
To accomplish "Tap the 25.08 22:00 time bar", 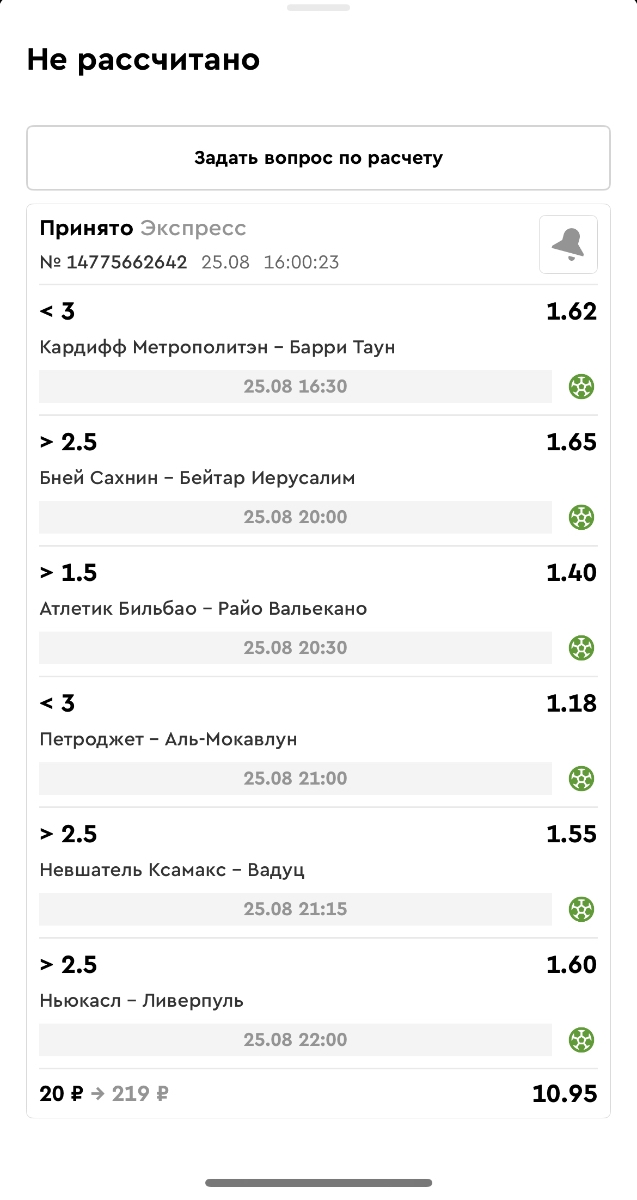I will pyautogui.click(x=295, y=1040).
